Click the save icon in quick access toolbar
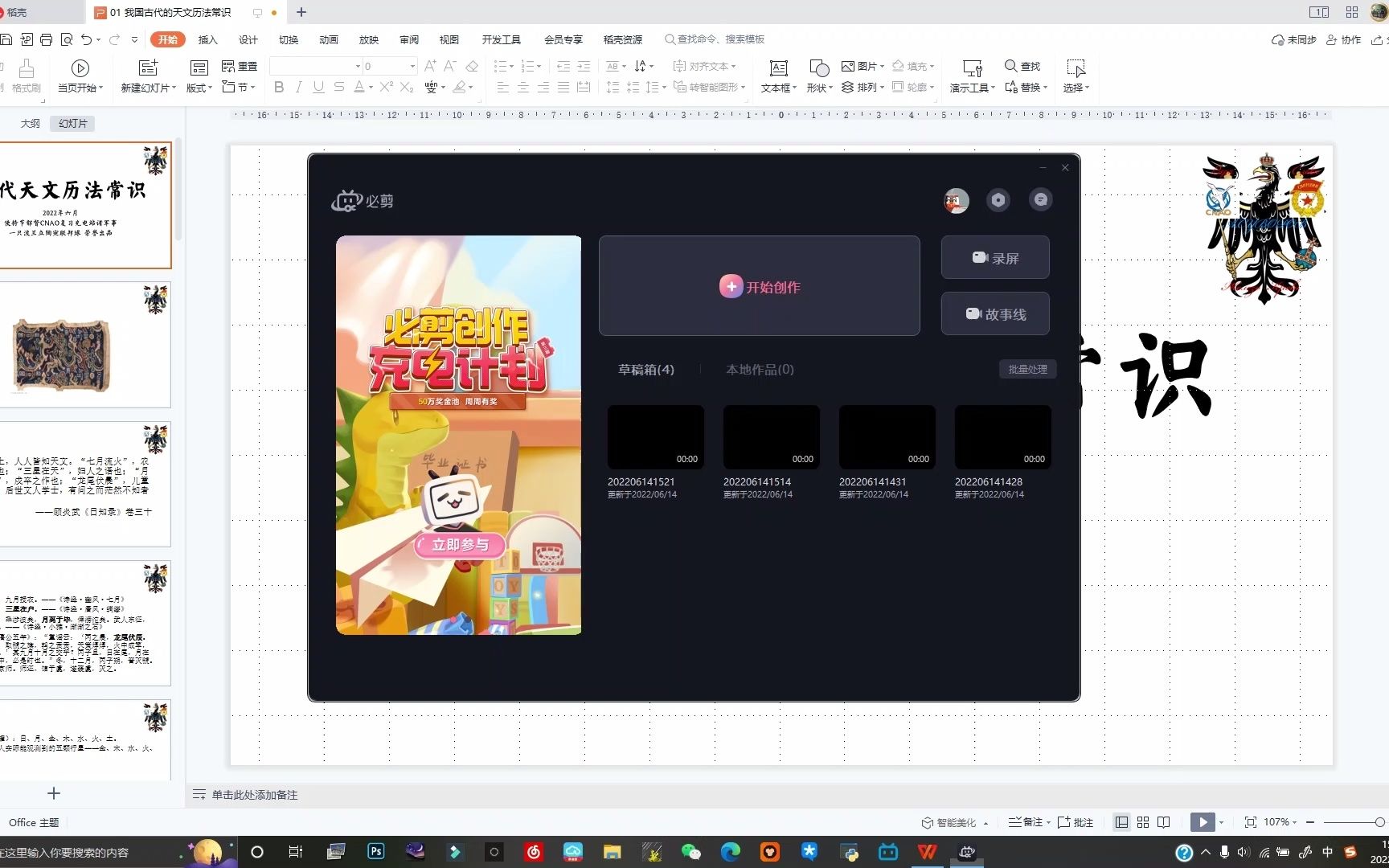Screen dimensions: 1389x868 pos(6,39)
